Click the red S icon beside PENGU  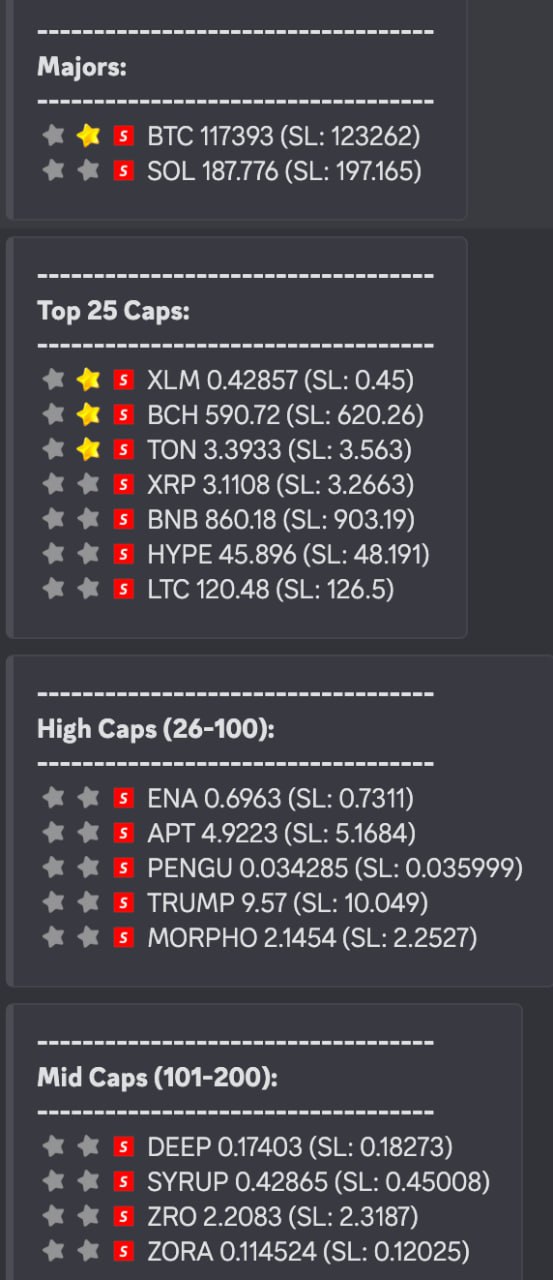[x=123, y=868]
